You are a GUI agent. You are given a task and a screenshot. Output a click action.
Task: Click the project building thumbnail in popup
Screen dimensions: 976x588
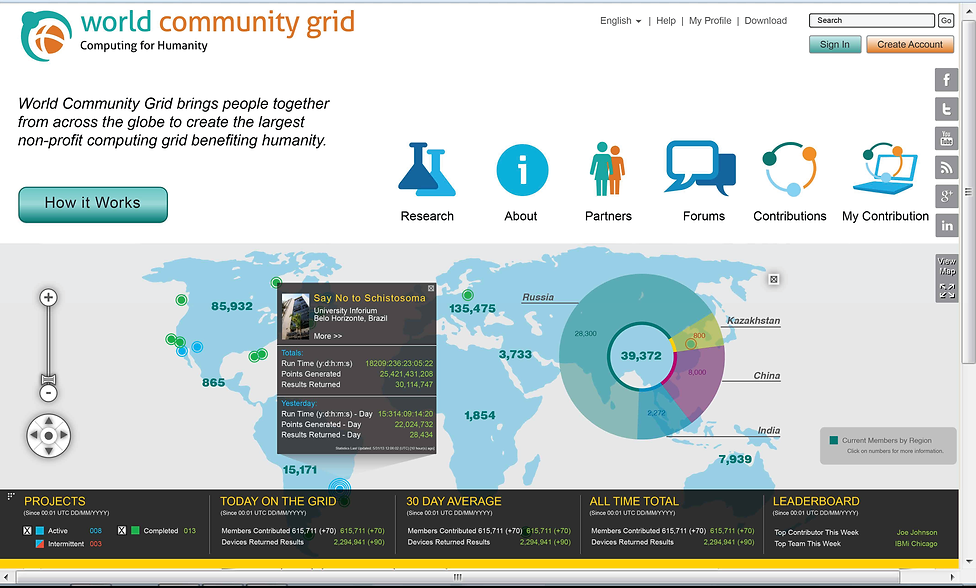click(x=296, y=317)
